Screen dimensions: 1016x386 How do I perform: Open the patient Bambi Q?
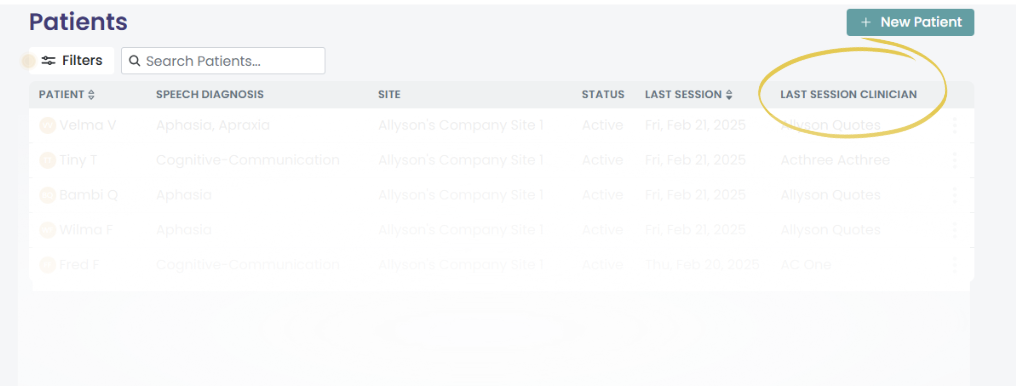88,195
